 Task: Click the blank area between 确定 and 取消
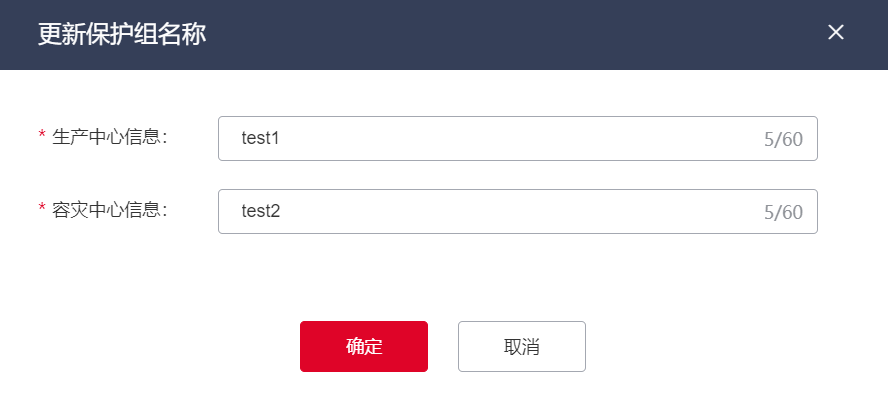443,346
